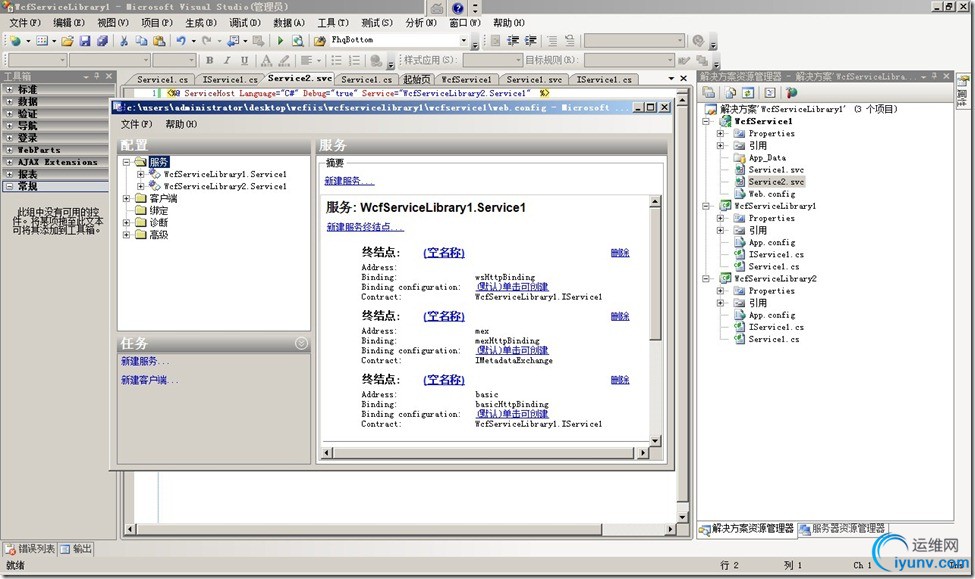The height and width of the screenshot is (579, 975).
Task: Collapse the 任务 pane with round chevron
Action: (x=301, y=343)
